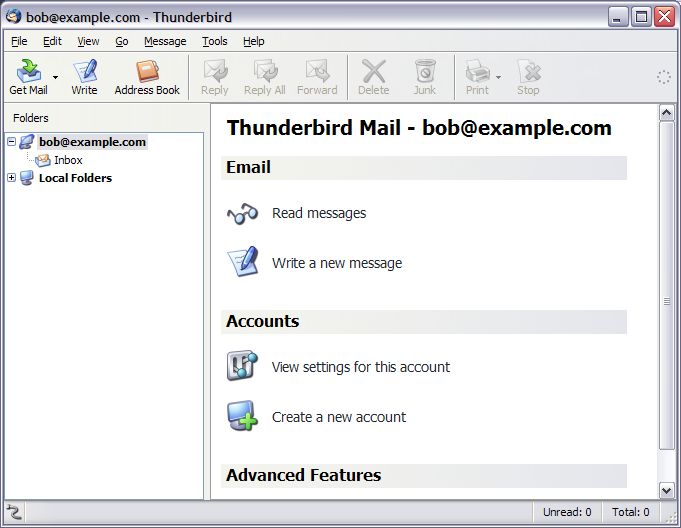Open the Edit menu
The width and height of the screenshot is (681, 528).
[x=53, y=41]
